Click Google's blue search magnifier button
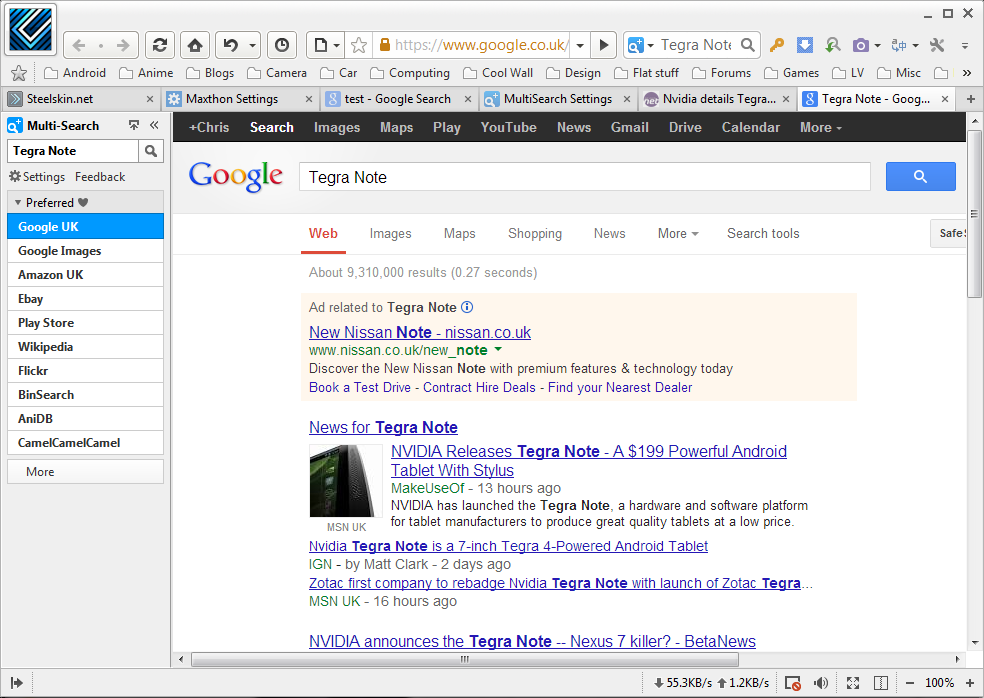Screen dimensions: 984x698 click(x=920, y=177)
